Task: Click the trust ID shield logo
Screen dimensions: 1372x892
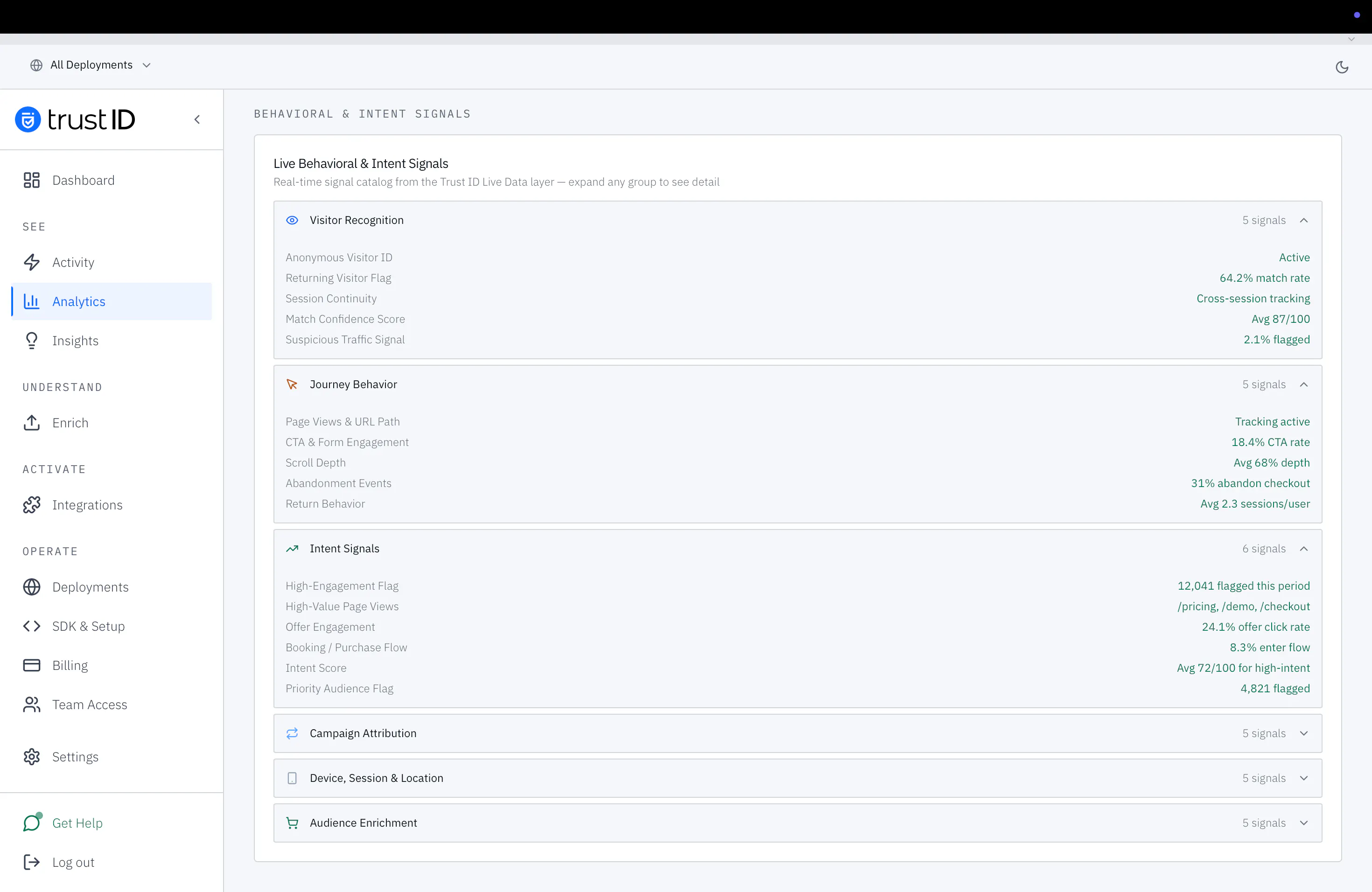Action: click(x=28, y=119)
